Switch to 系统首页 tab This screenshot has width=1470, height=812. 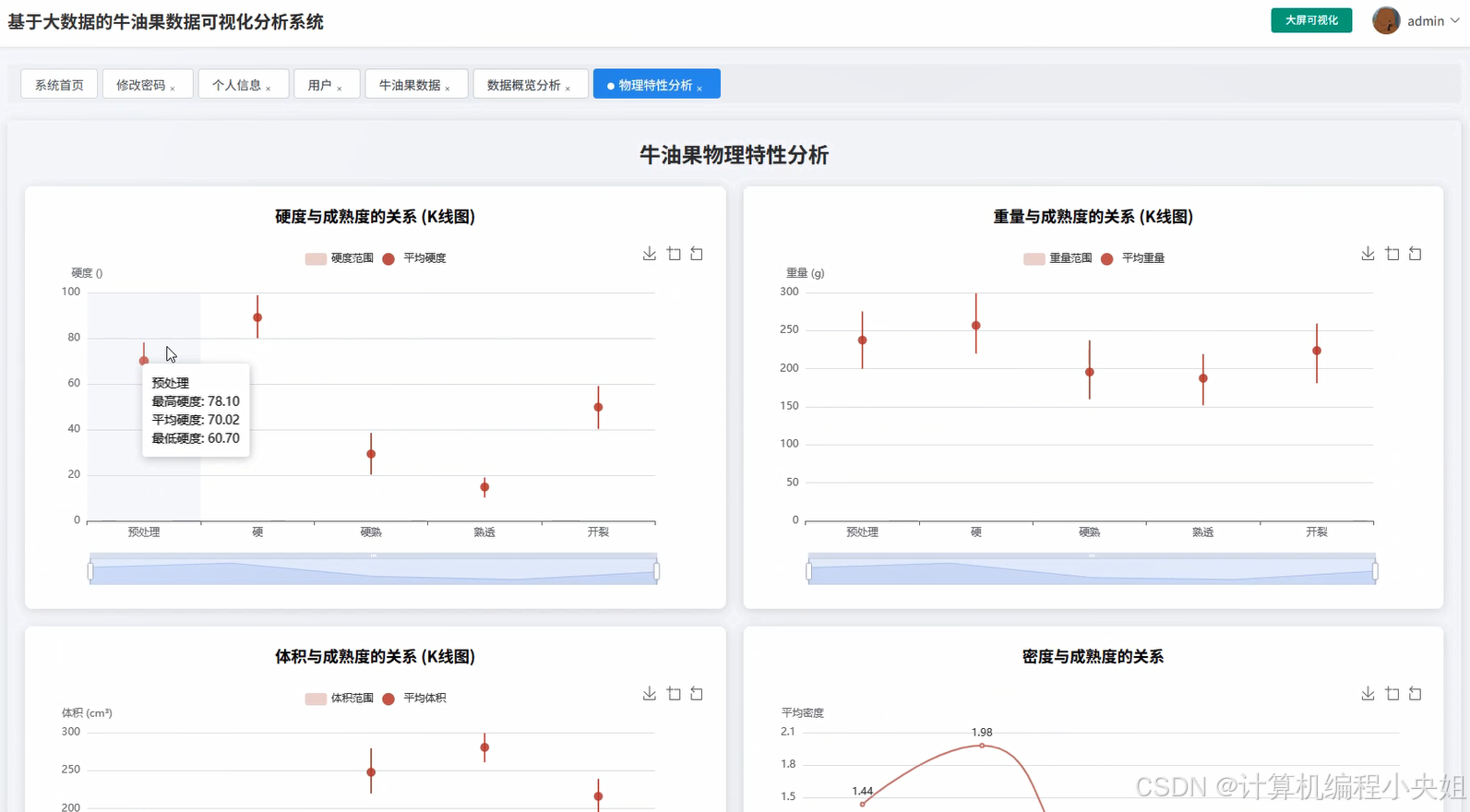[59, 84]
